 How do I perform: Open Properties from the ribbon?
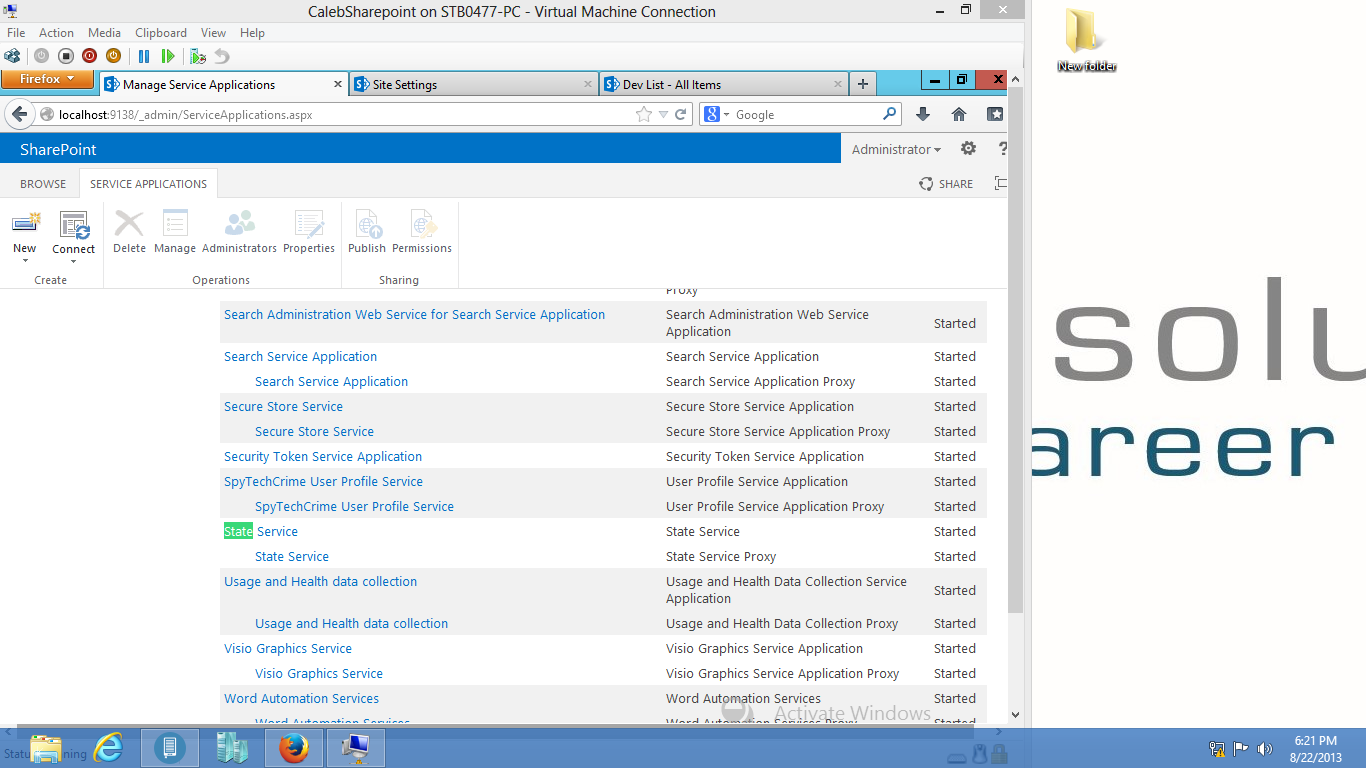coord(309,232)
